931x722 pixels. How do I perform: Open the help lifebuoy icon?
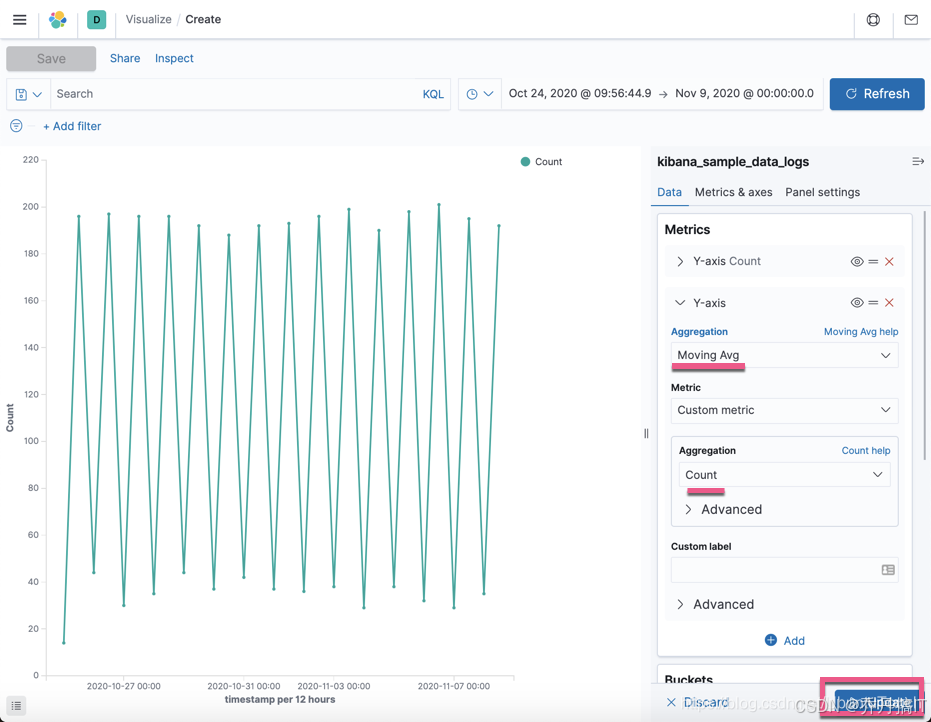pyautogui.click(x=873, y=20)
